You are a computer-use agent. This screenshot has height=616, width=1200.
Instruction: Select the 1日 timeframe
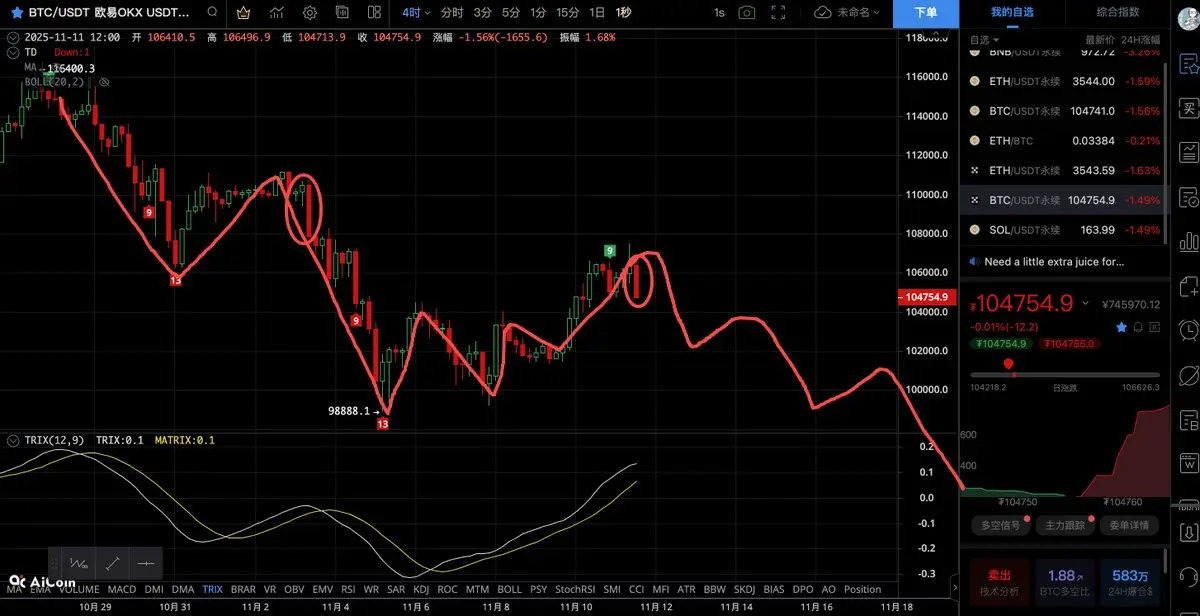597,13
